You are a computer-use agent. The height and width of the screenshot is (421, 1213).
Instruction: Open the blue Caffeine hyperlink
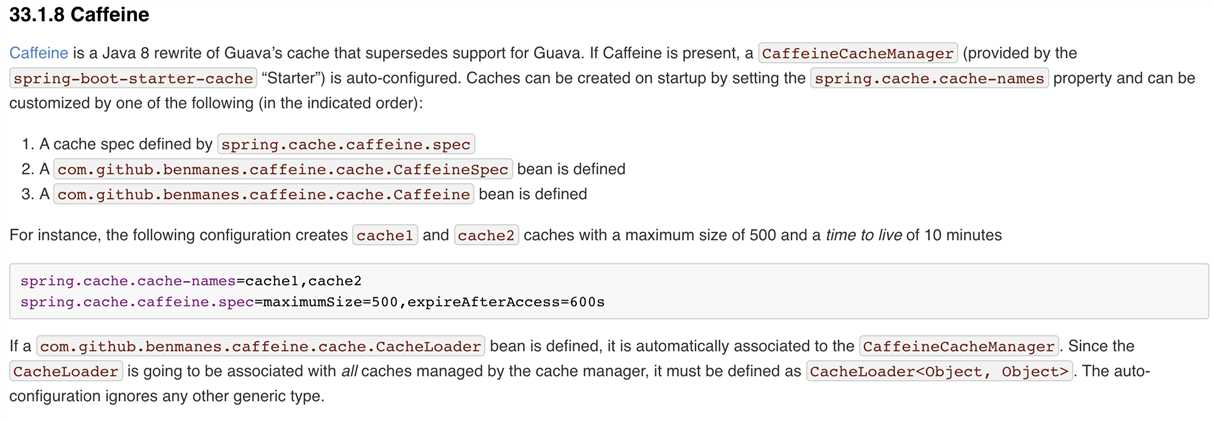tap(37, 52)
